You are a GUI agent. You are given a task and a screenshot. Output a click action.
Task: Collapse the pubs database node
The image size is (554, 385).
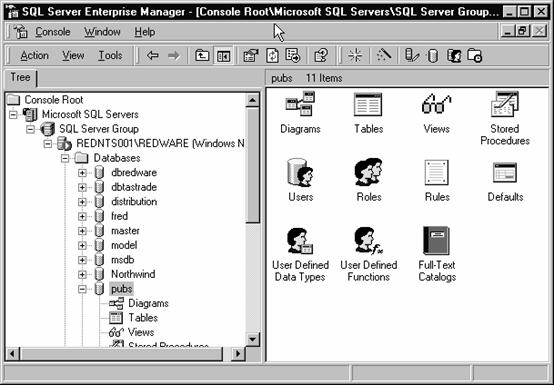[82, 289]
